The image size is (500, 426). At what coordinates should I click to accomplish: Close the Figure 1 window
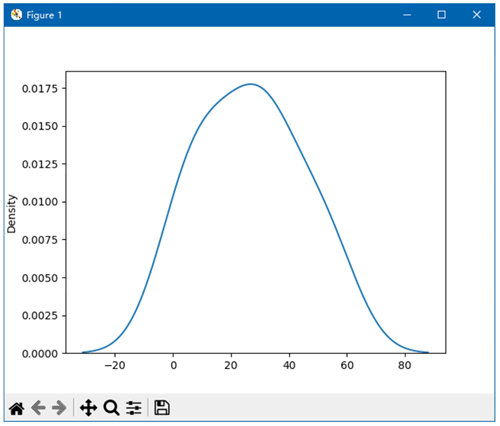click(477, 15)
